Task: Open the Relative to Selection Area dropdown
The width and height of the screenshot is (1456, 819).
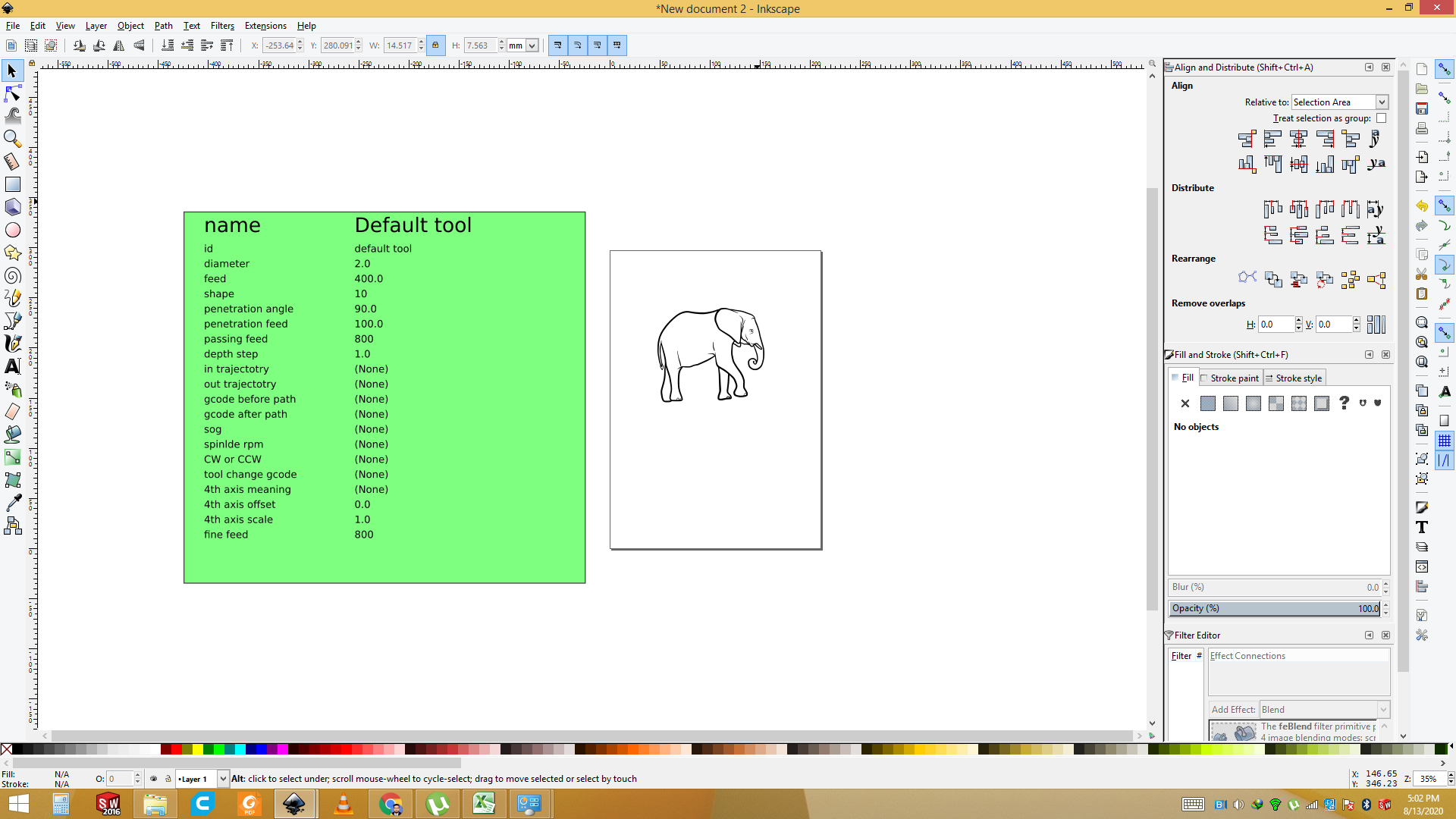Action: point(1339,102)
